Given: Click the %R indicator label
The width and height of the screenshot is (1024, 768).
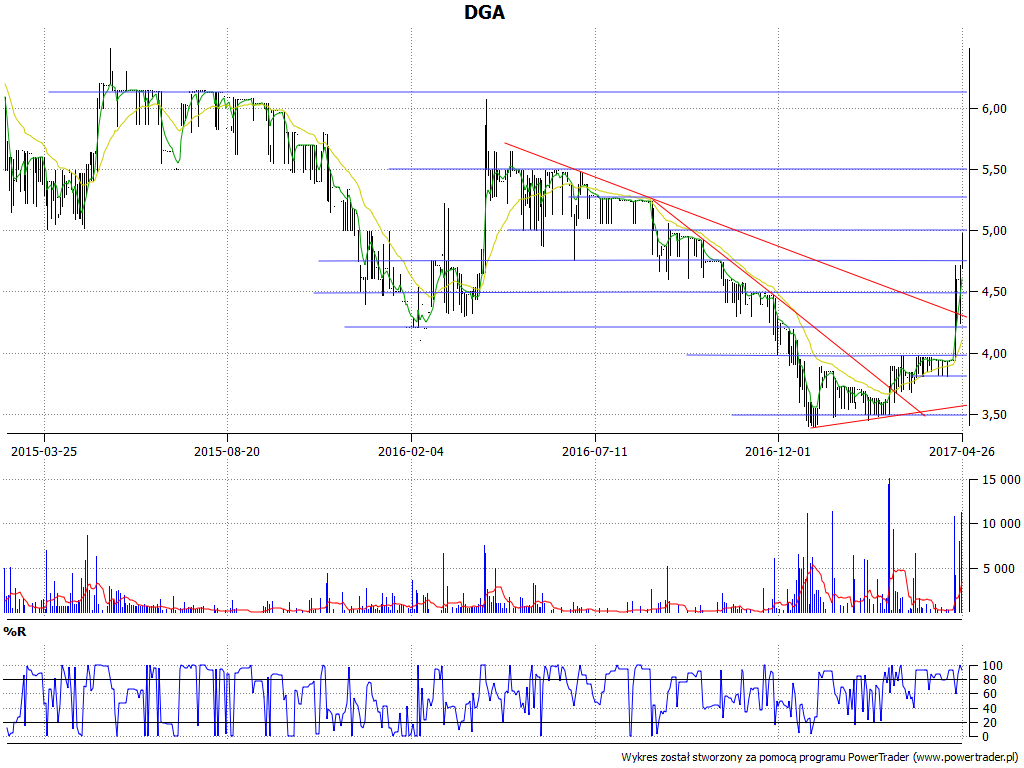Looking at the screenshot, I should coord(14,632).
